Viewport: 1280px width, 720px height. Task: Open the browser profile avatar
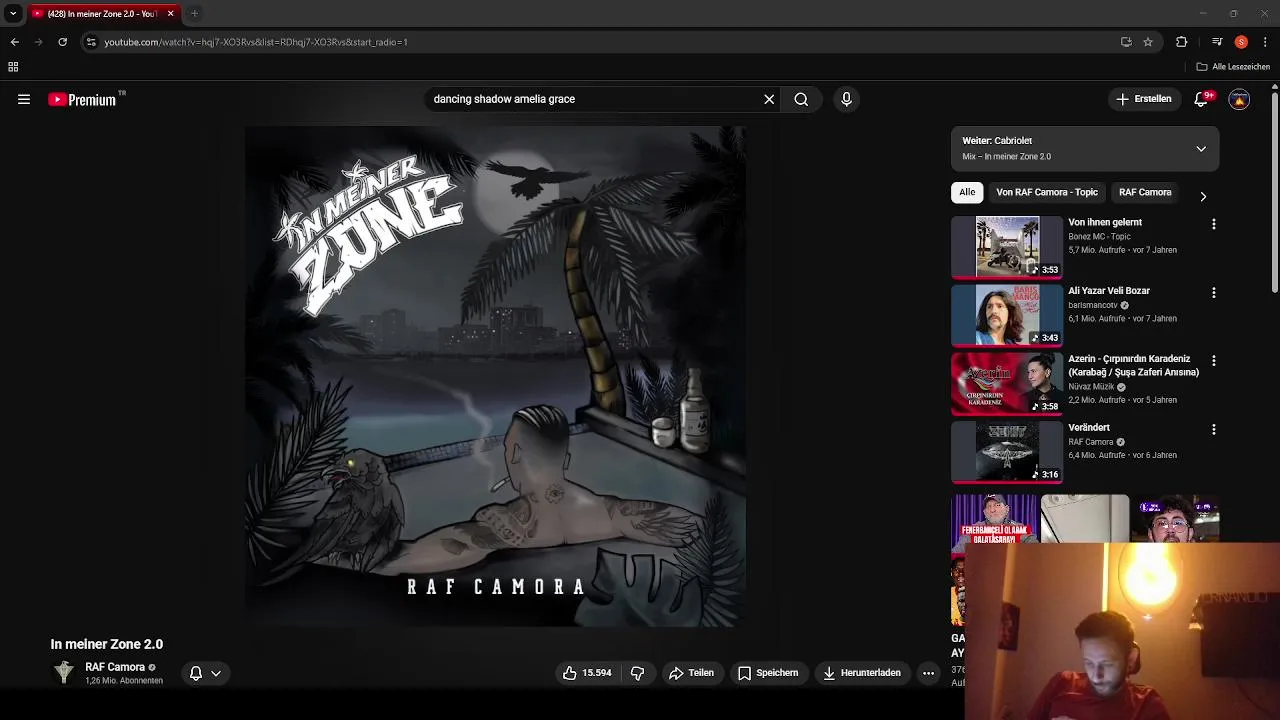click(1241, 42)
